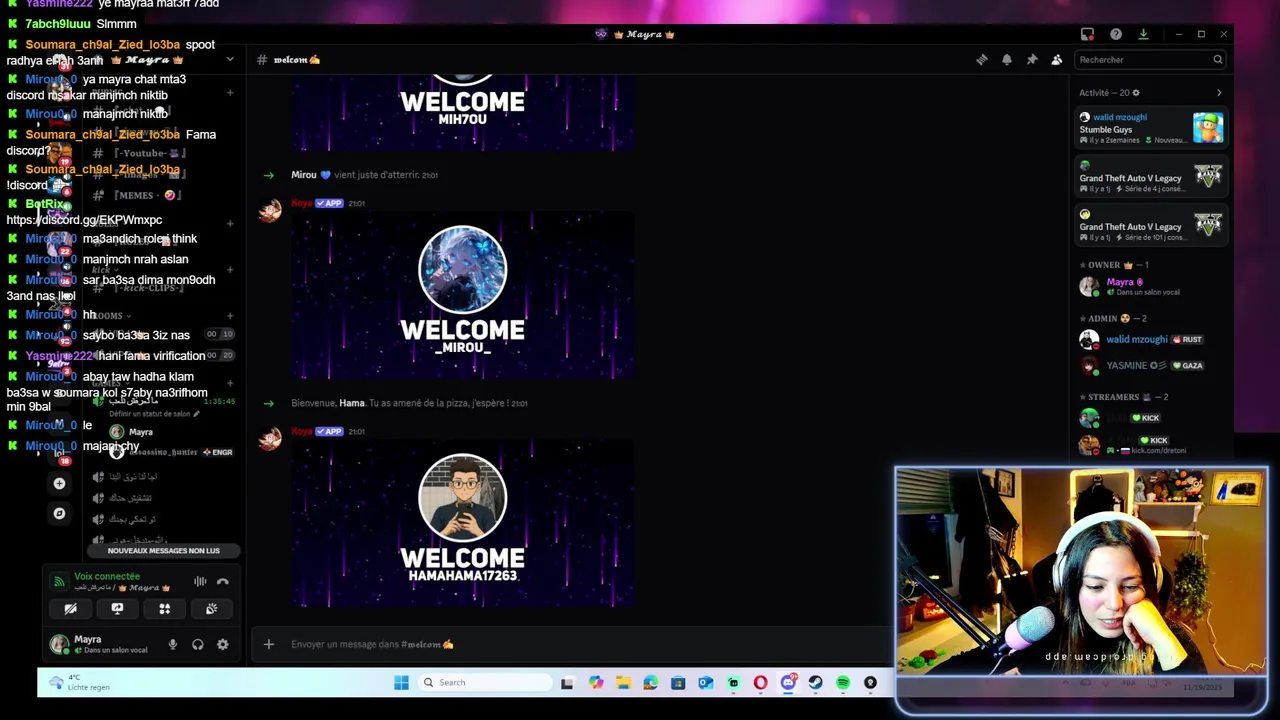Disconnect from voice channel
Screen dimensions: 1280x720
(x=223, y=582)
